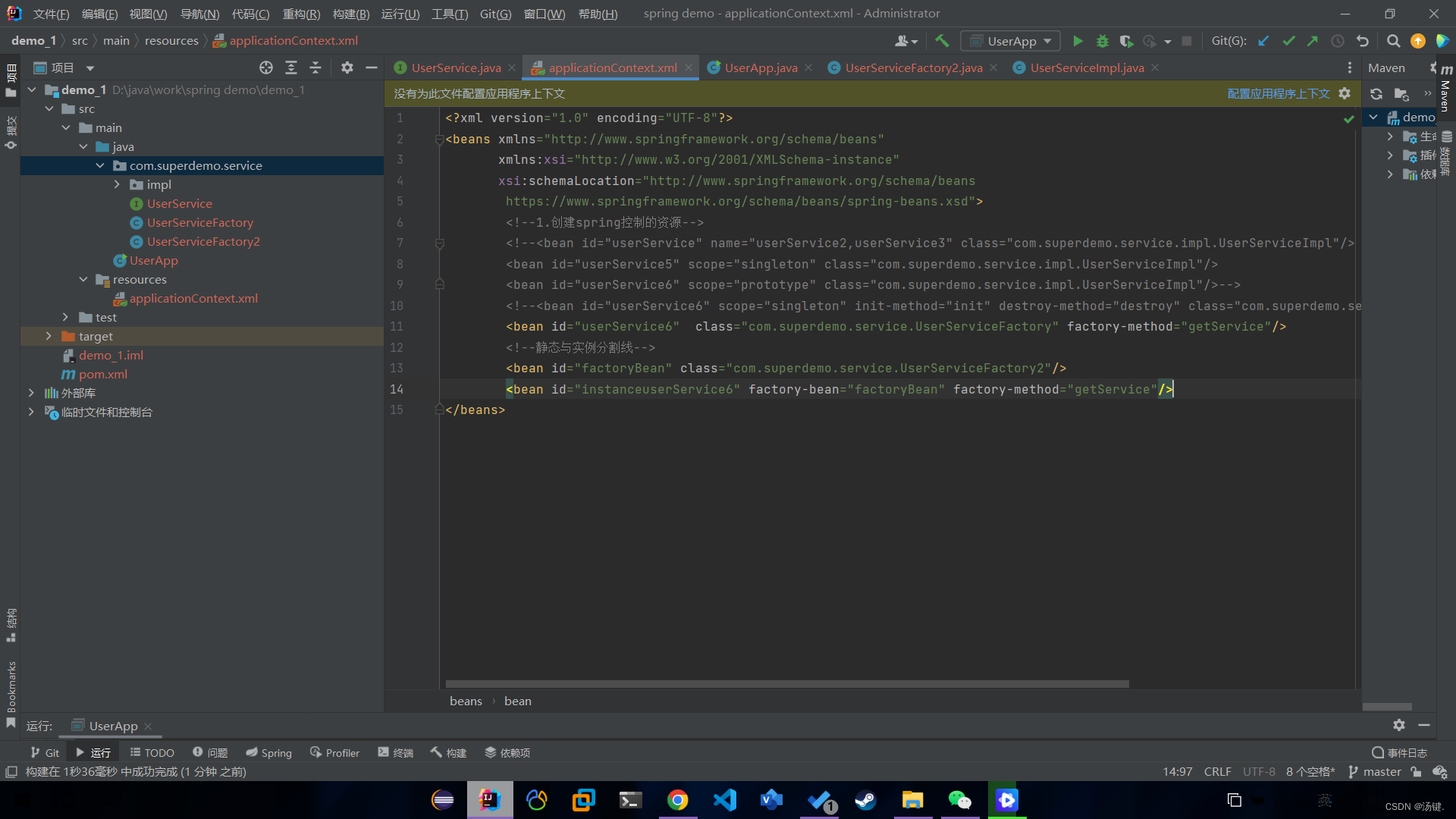Image resolution: width=1456 pixels, height=819 pixels.
Task: Click the green Run button
Action: [1078, 41]
